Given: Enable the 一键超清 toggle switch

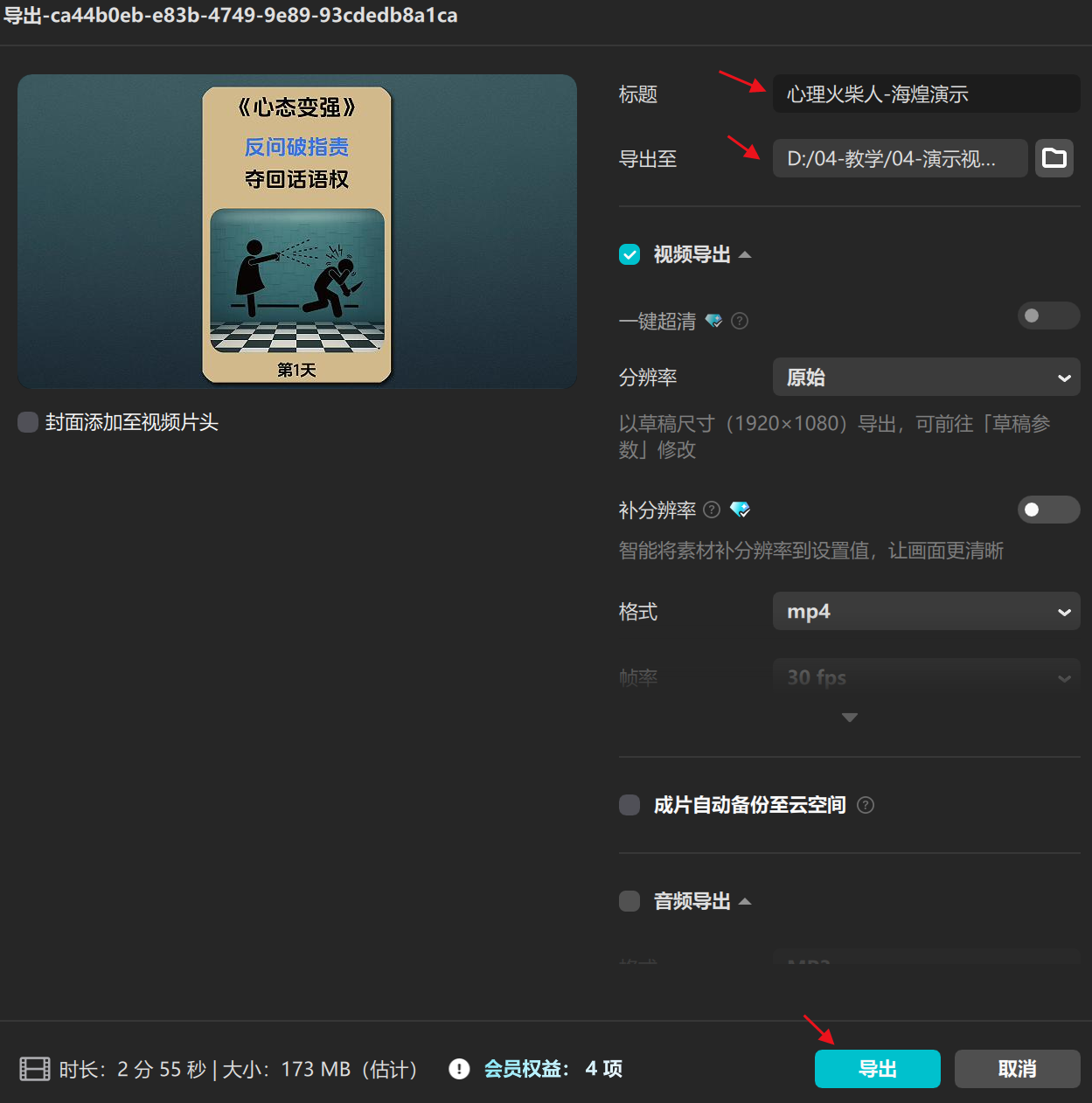Looking at the screenshot, I should 1048,316.
